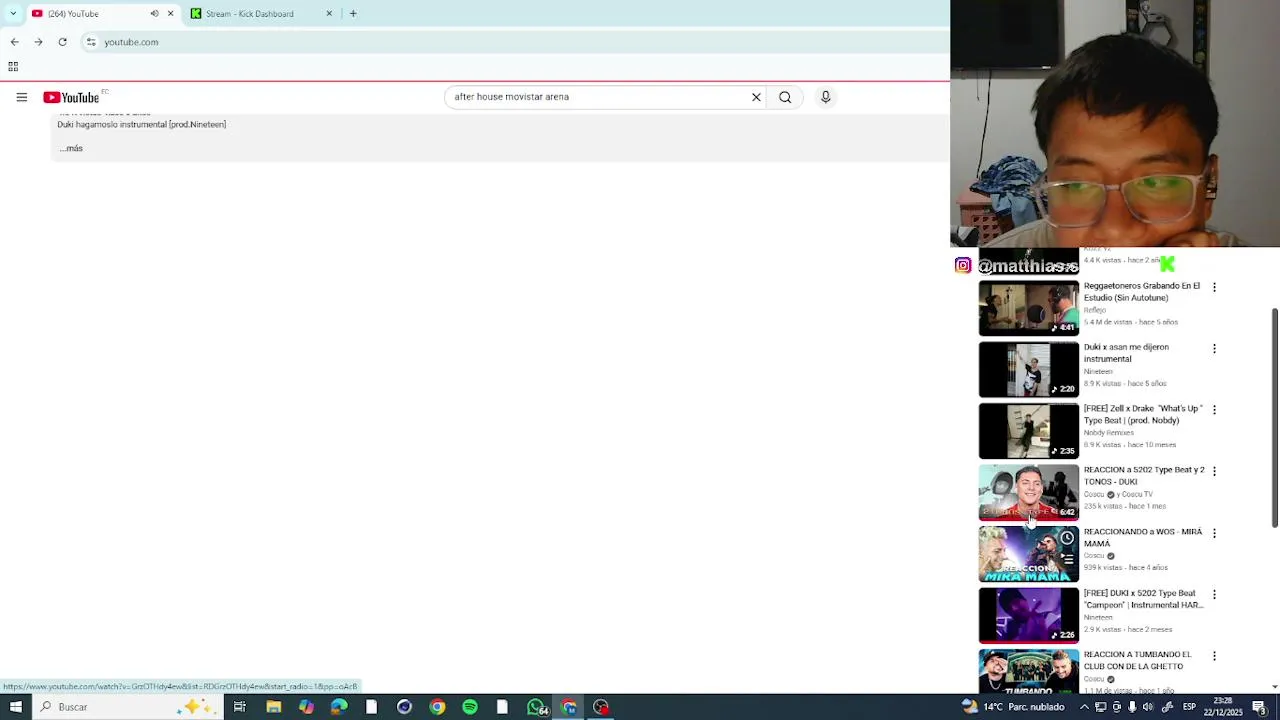1280x720 pixels.
Task: Open Nobdy Remixes channel name
Action: pos(1109,433)
